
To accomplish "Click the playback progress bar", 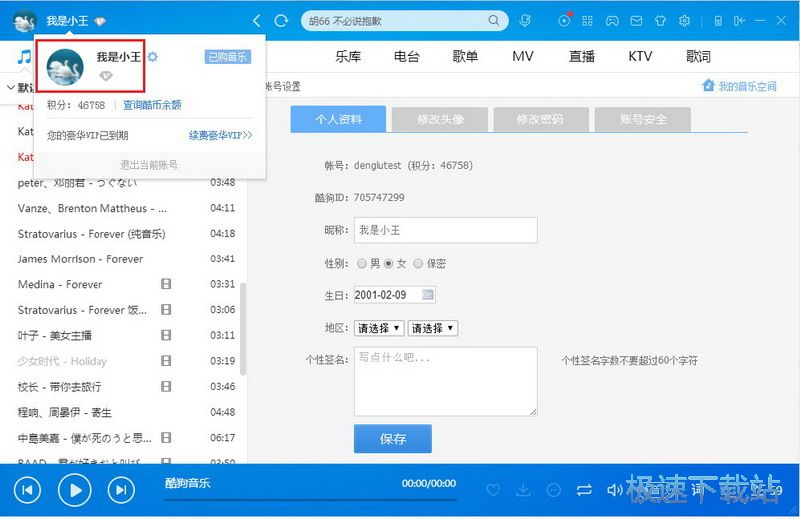I will tap(310, 500).
